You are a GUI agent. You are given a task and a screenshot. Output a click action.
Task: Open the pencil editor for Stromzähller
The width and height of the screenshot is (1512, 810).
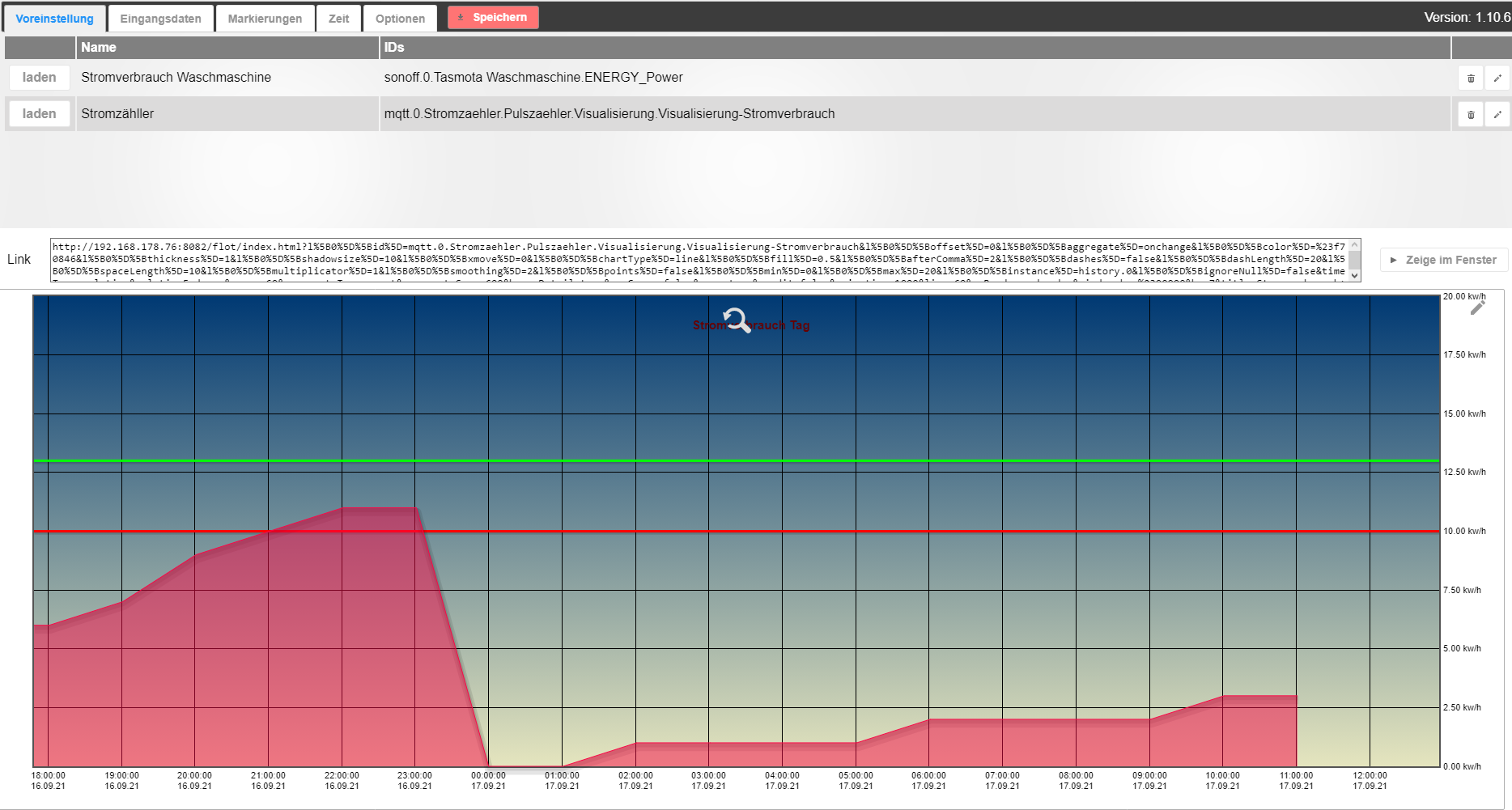click(1498, 113)
